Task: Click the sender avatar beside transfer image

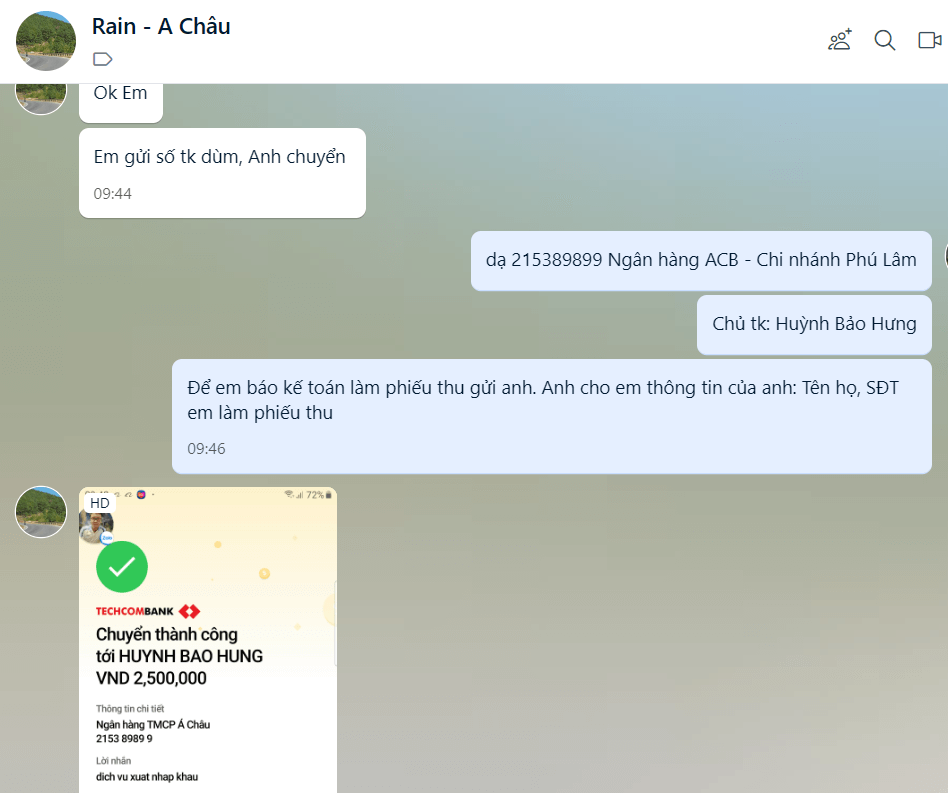Action: (41, 512)
